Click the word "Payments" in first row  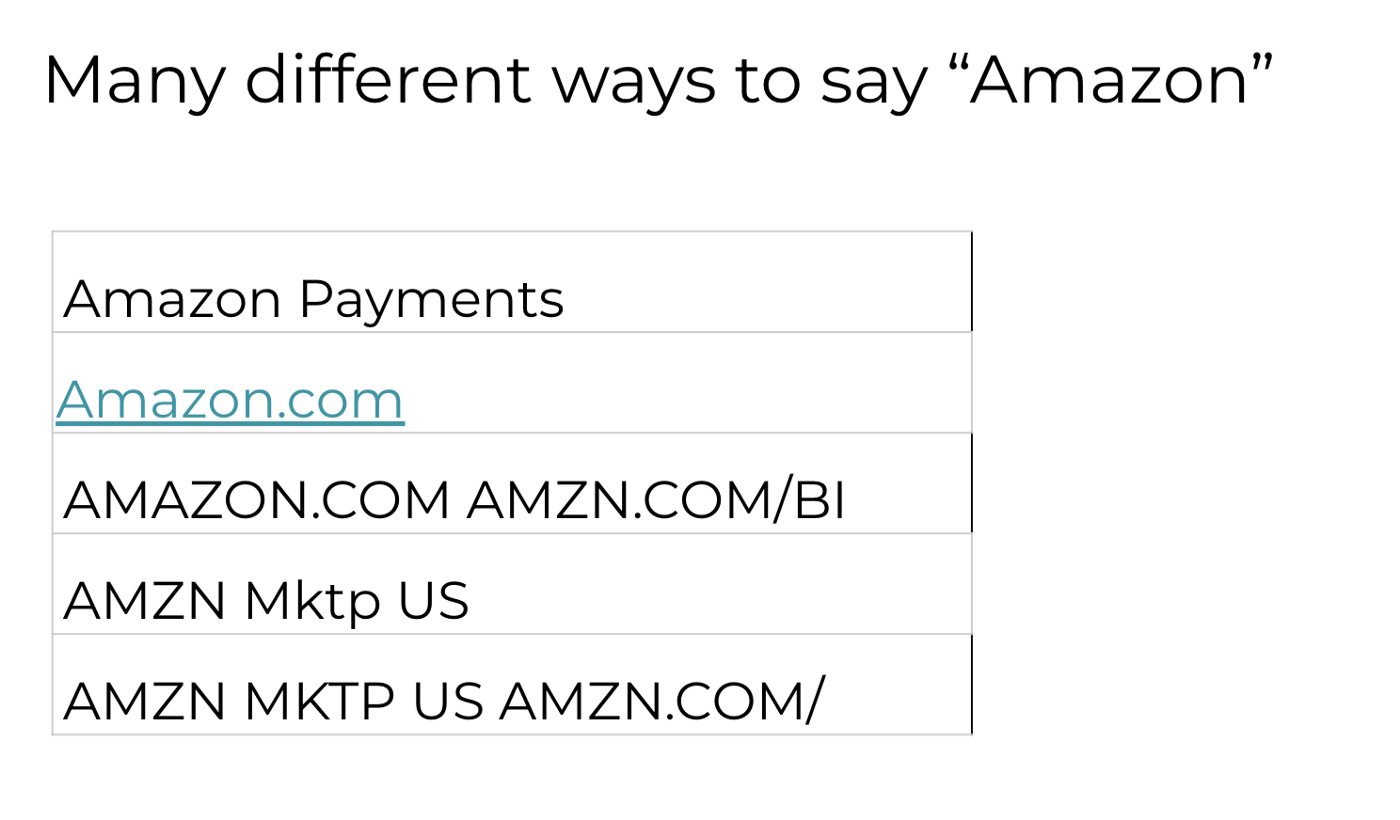coord(431,300)
